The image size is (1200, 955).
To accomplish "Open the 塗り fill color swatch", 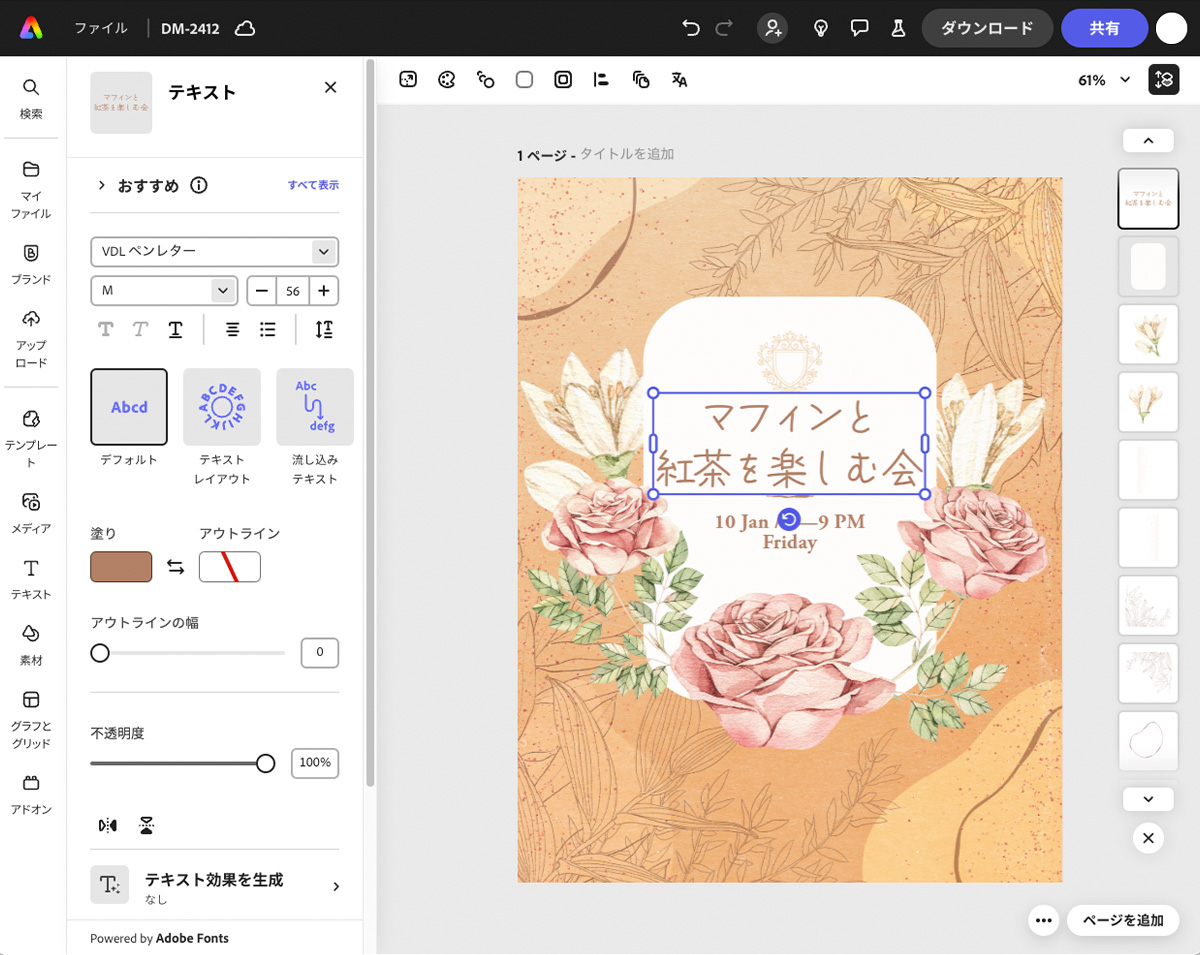I will [121, 567].
